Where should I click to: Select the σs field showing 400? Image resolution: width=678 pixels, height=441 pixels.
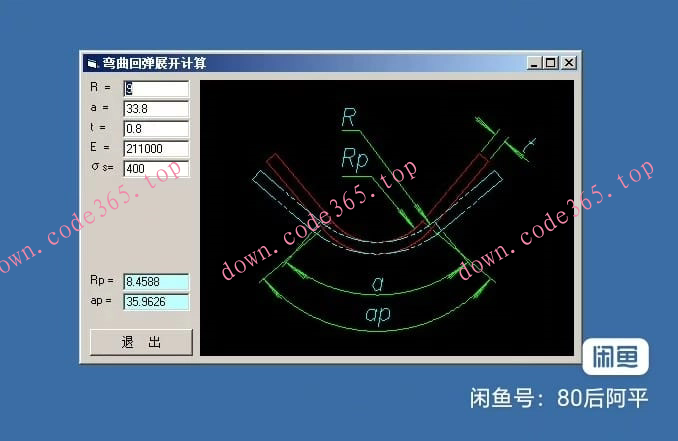click(156, 168)
